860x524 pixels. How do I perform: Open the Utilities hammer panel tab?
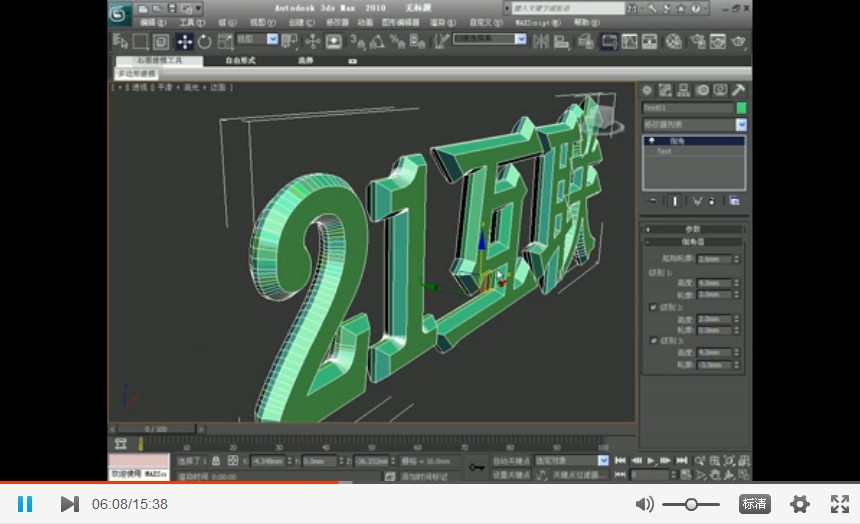click(x=738, y=90)
